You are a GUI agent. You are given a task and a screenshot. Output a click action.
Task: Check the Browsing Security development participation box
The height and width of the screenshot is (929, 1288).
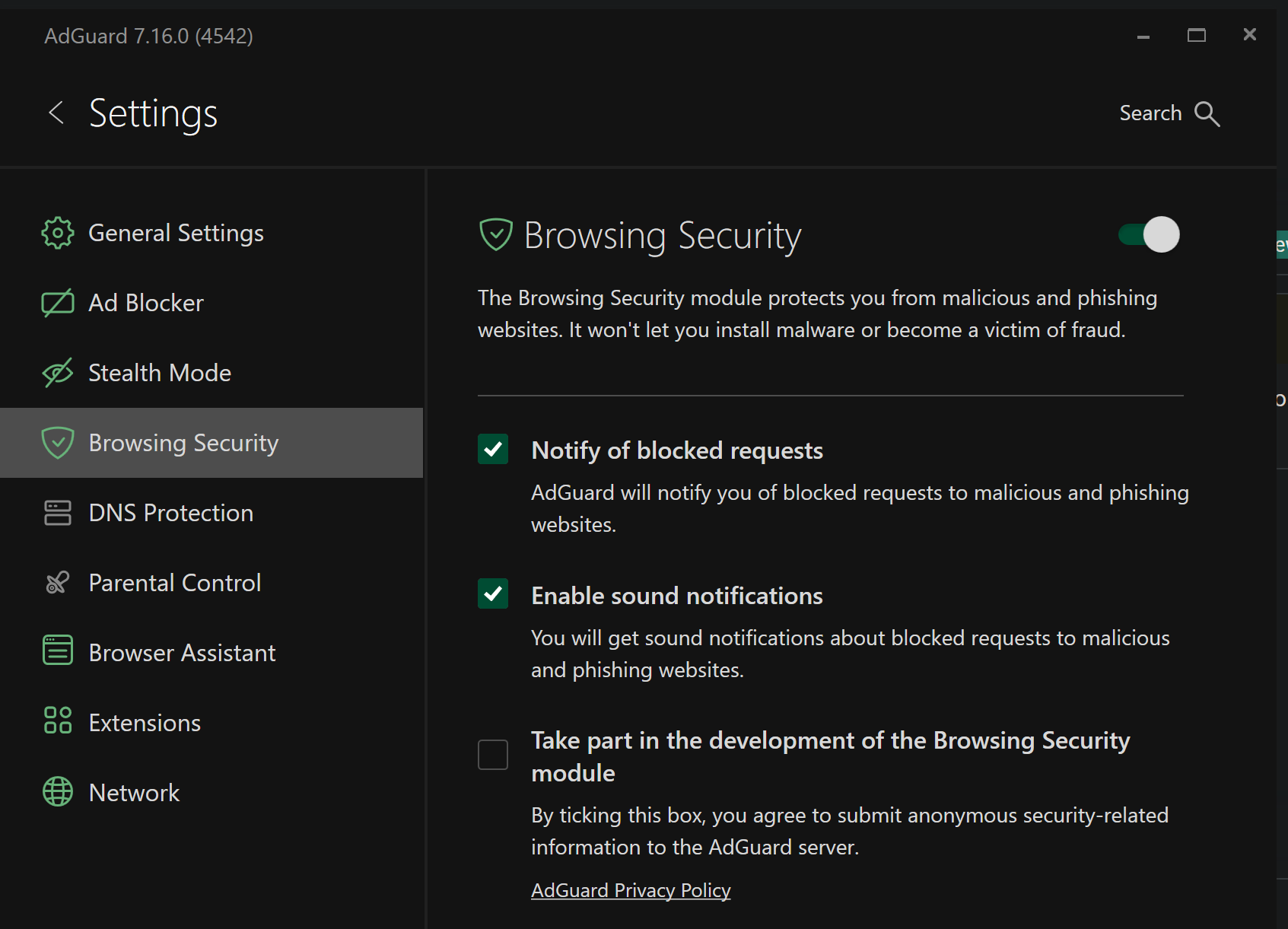(x=493, y=755)
